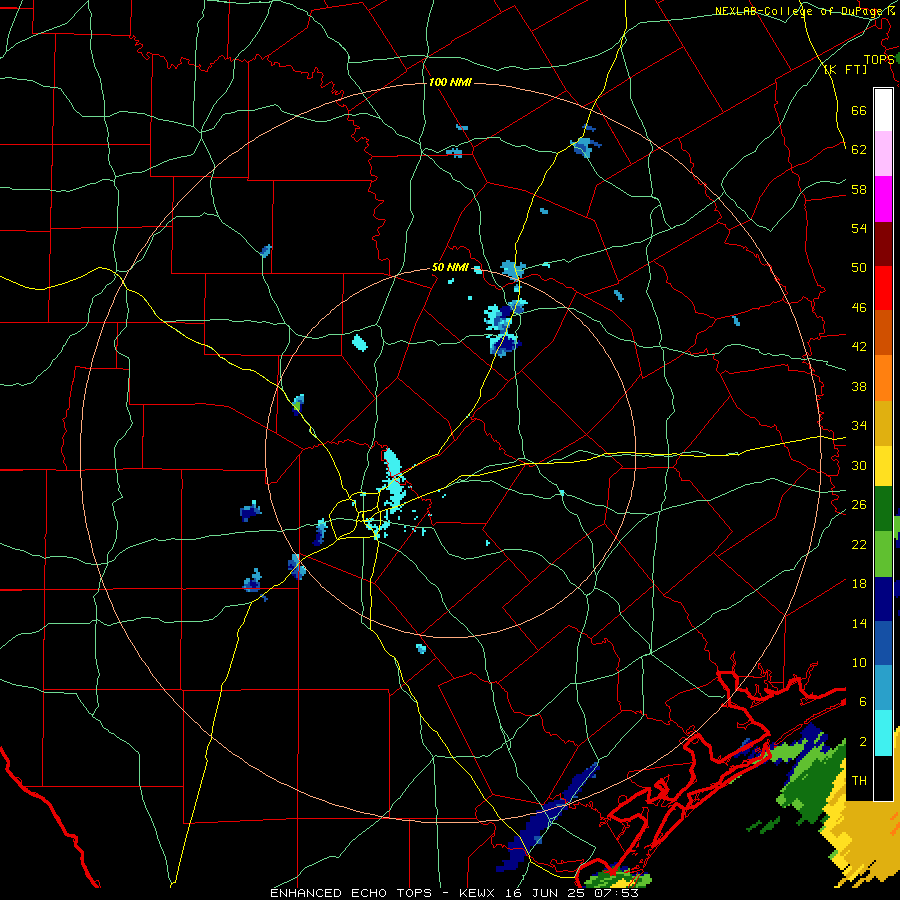The image size is (900, 900).
Task: Click the medium blue legend swatch
Action: click(x=883, y=643)
